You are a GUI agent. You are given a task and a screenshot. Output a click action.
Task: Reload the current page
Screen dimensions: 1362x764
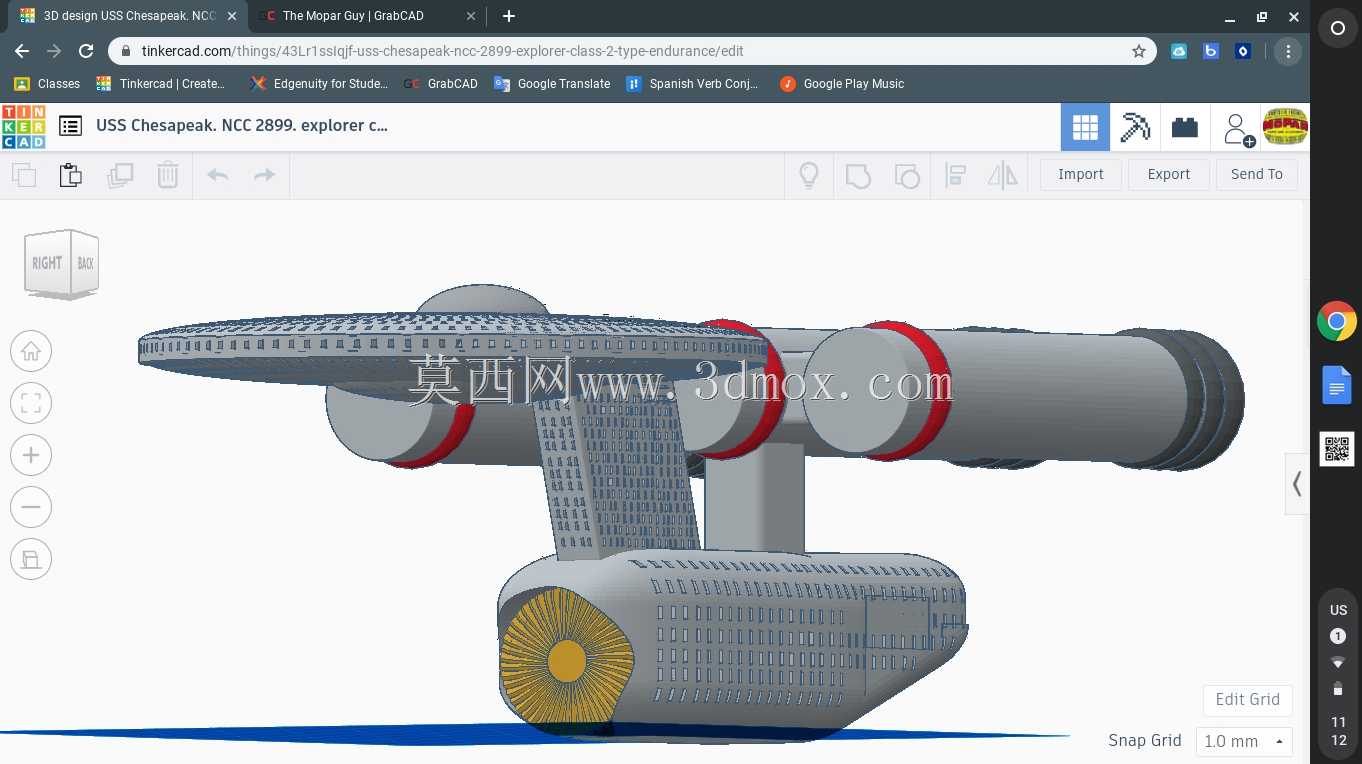[86, 51]
